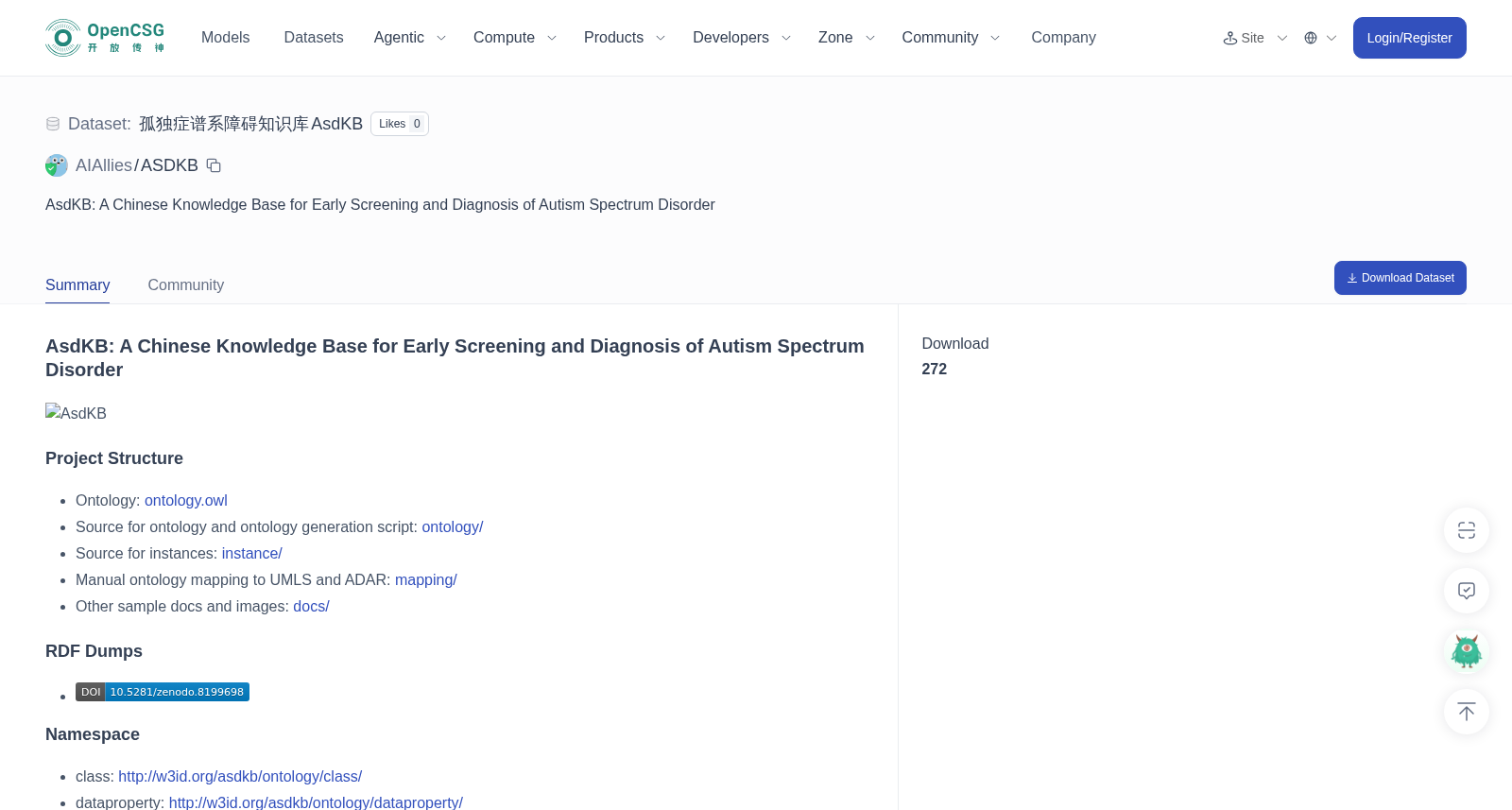
Task: Open the docs/ folder link
Action: [x=311, y=607]
